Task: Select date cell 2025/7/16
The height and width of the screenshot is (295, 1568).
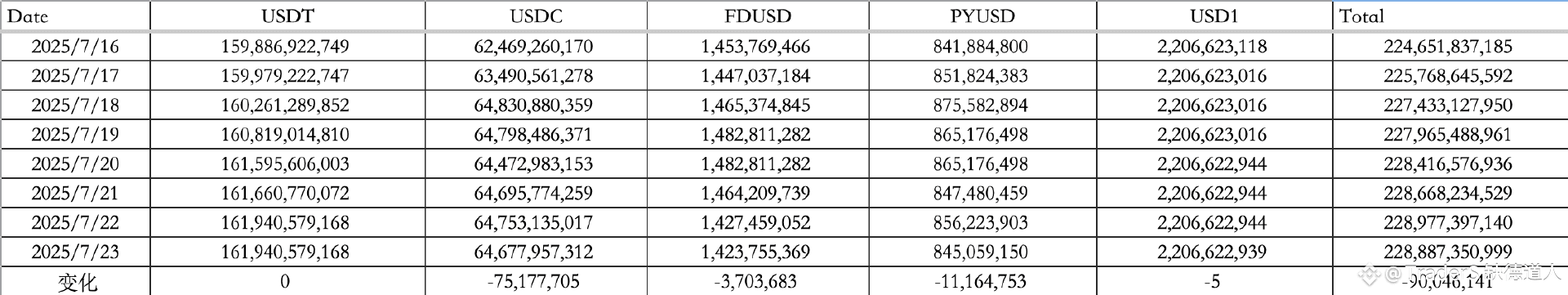Action: [x=75, y=47]
